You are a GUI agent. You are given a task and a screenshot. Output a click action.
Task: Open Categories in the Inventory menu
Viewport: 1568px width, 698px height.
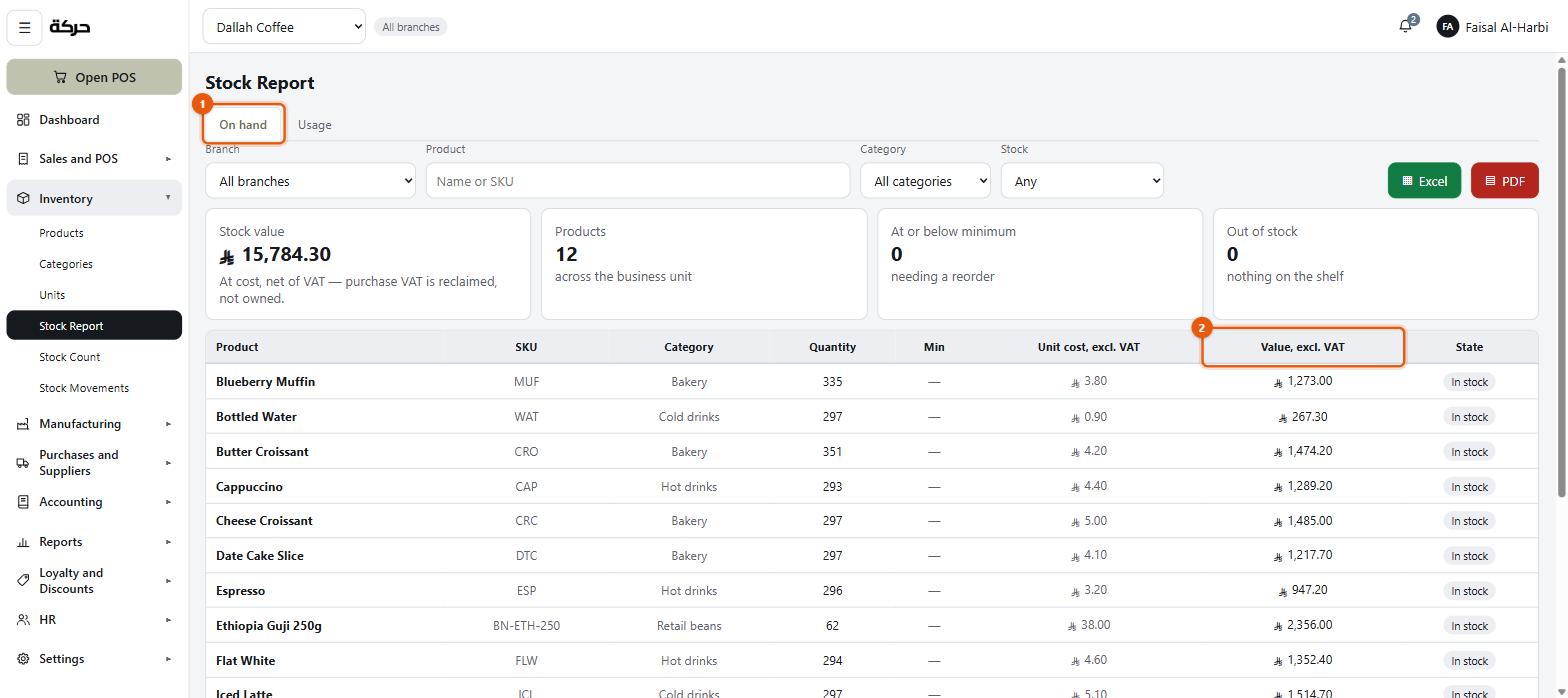94,264
